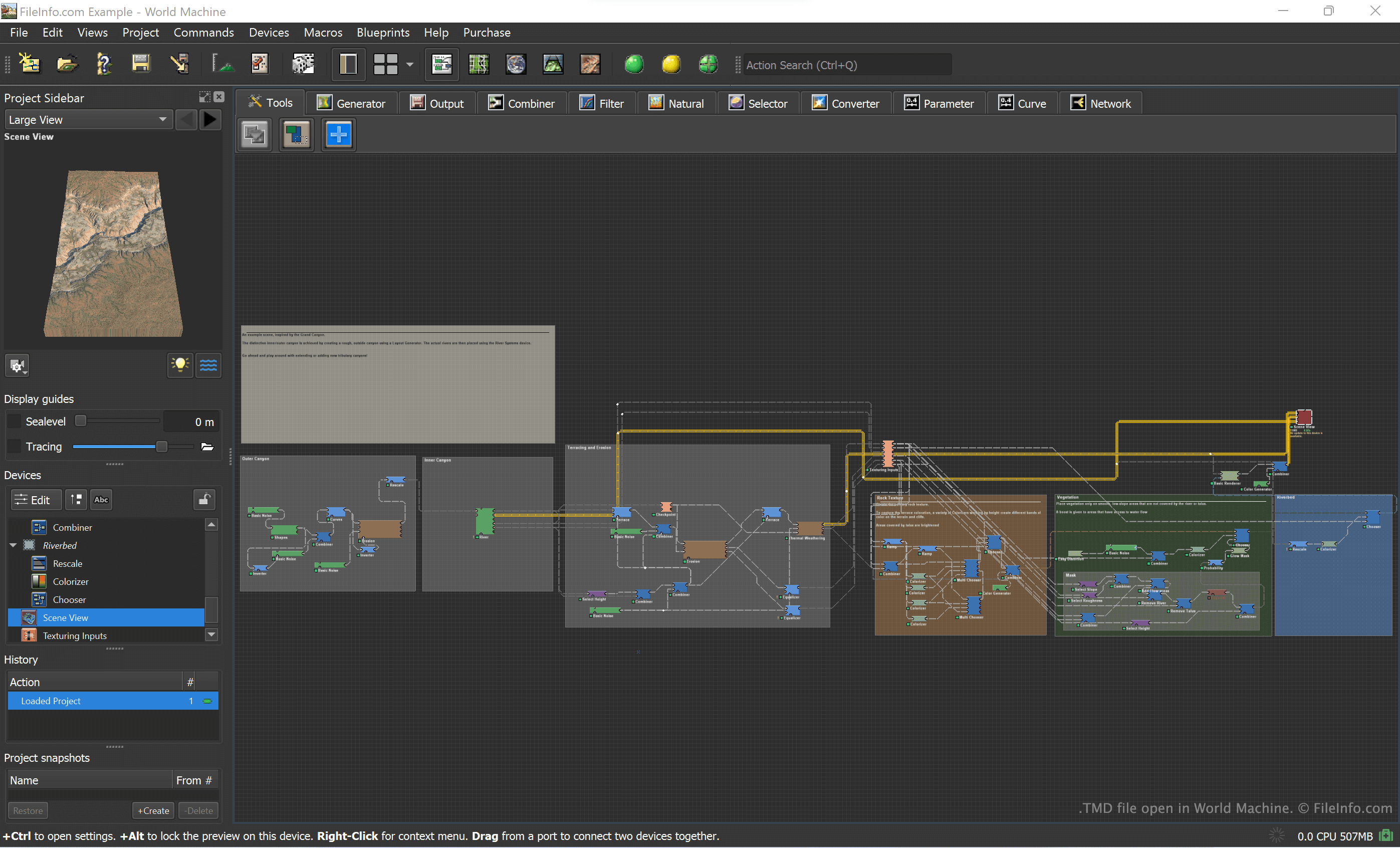Screen dimensions: 1400x848
Task: Switch to the Generator tab
Action: click(351, 103)
